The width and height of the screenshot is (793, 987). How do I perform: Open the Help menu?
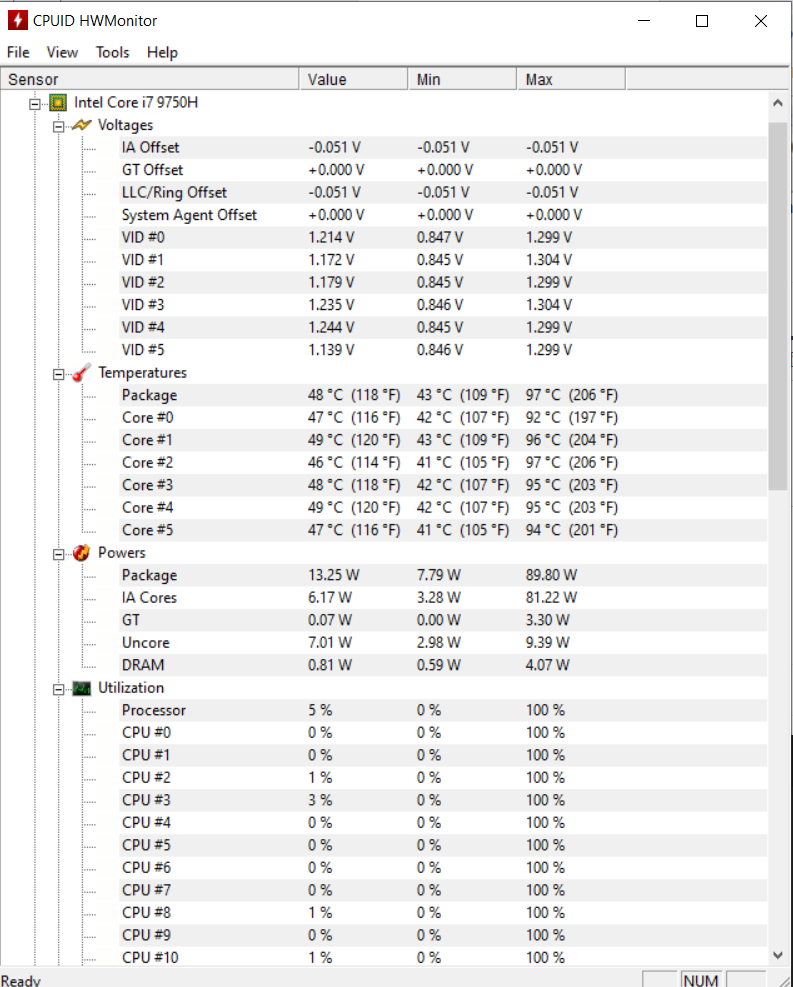162,52
